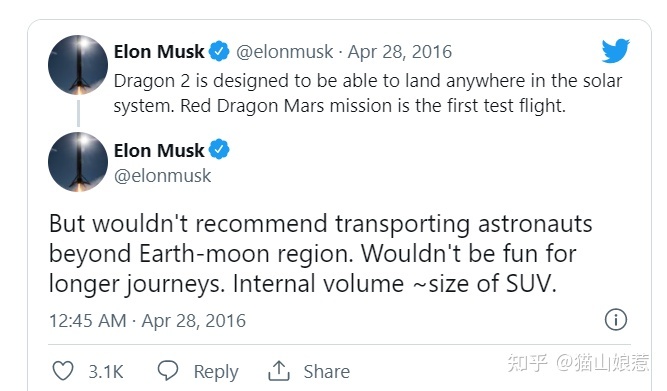The image size is (667, 391).
Task: Click the share upload arrow icon
Action: (x=279, y=371)
